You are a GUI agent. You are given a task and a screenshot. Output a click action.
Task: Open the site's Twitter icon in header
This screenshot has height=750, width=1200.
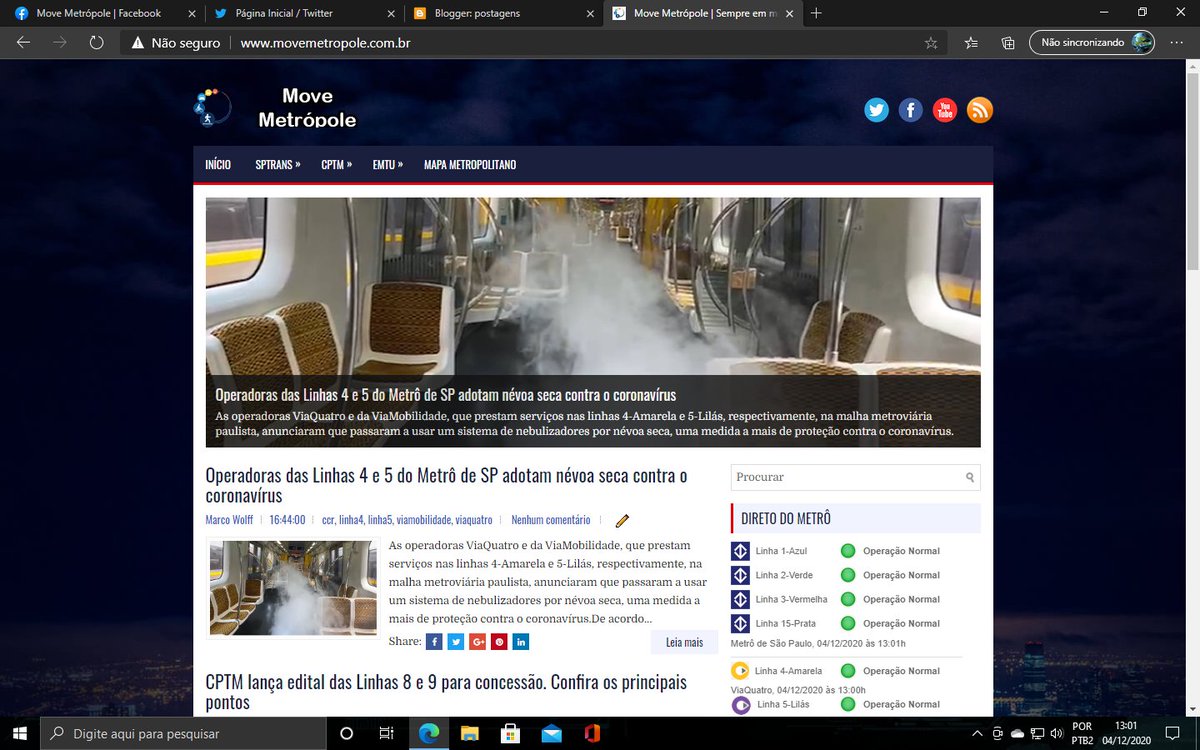coord(877,110)
